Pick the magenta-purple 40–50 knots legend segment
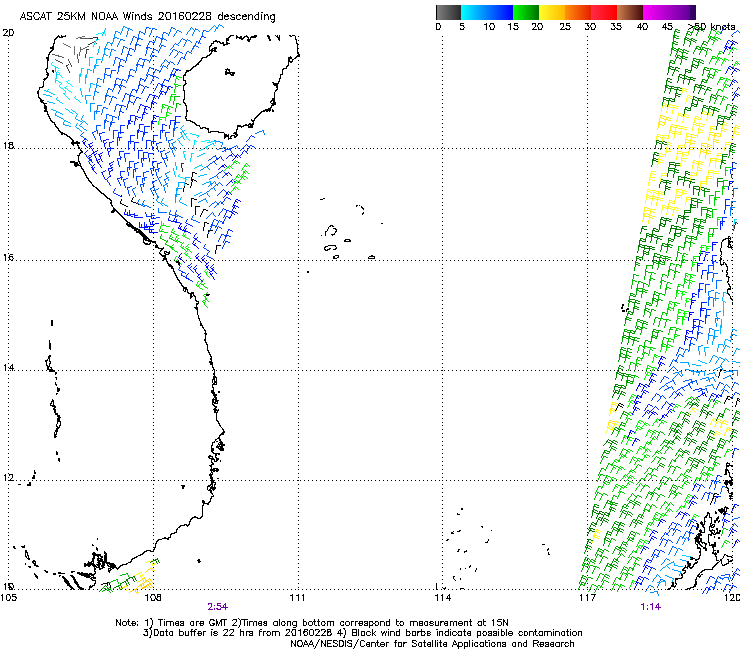The width and height of the screenshot is (740, 650). [669, 12]
